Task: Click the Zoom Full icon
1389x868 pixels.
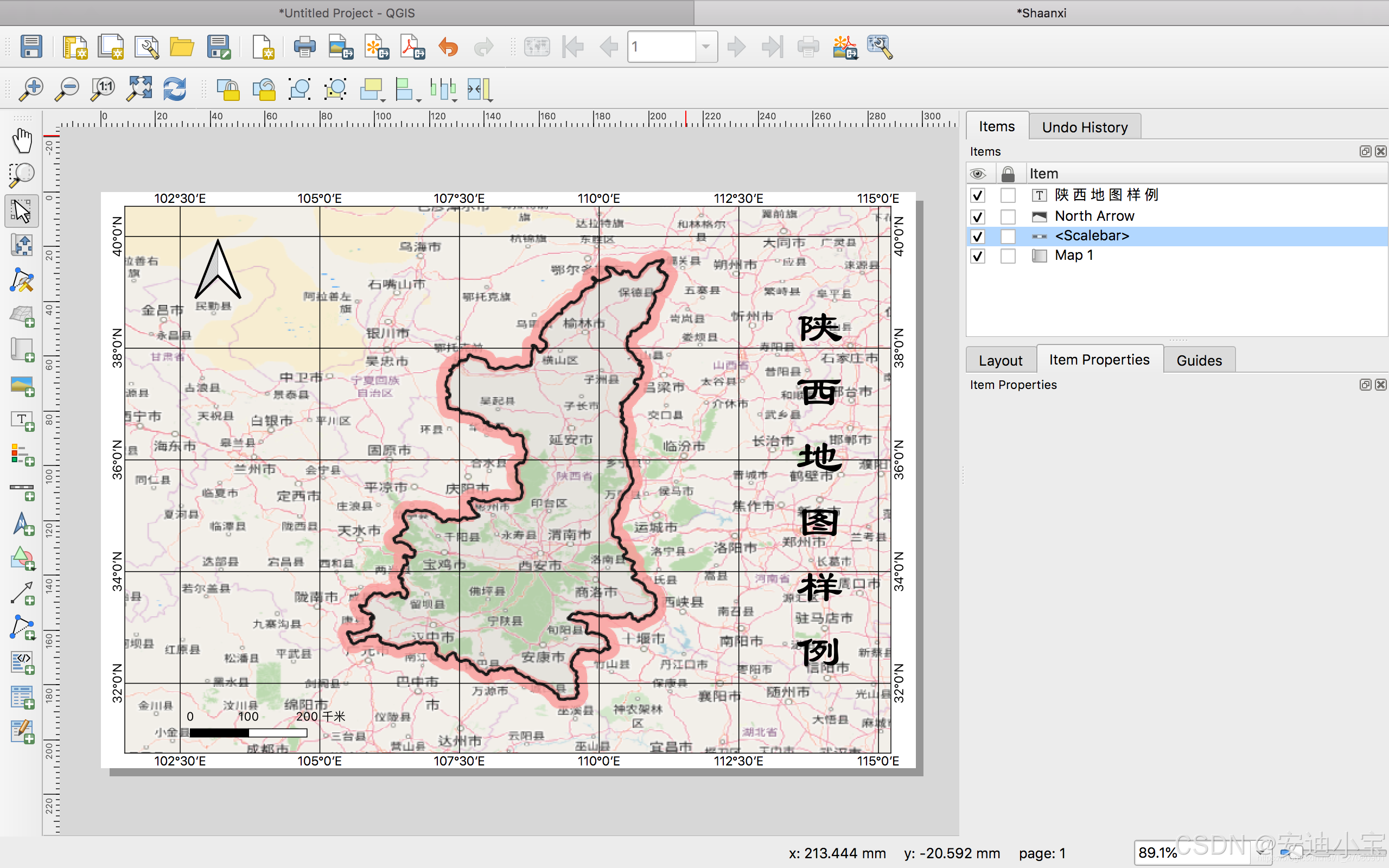Action: click(x=139, y=89)
